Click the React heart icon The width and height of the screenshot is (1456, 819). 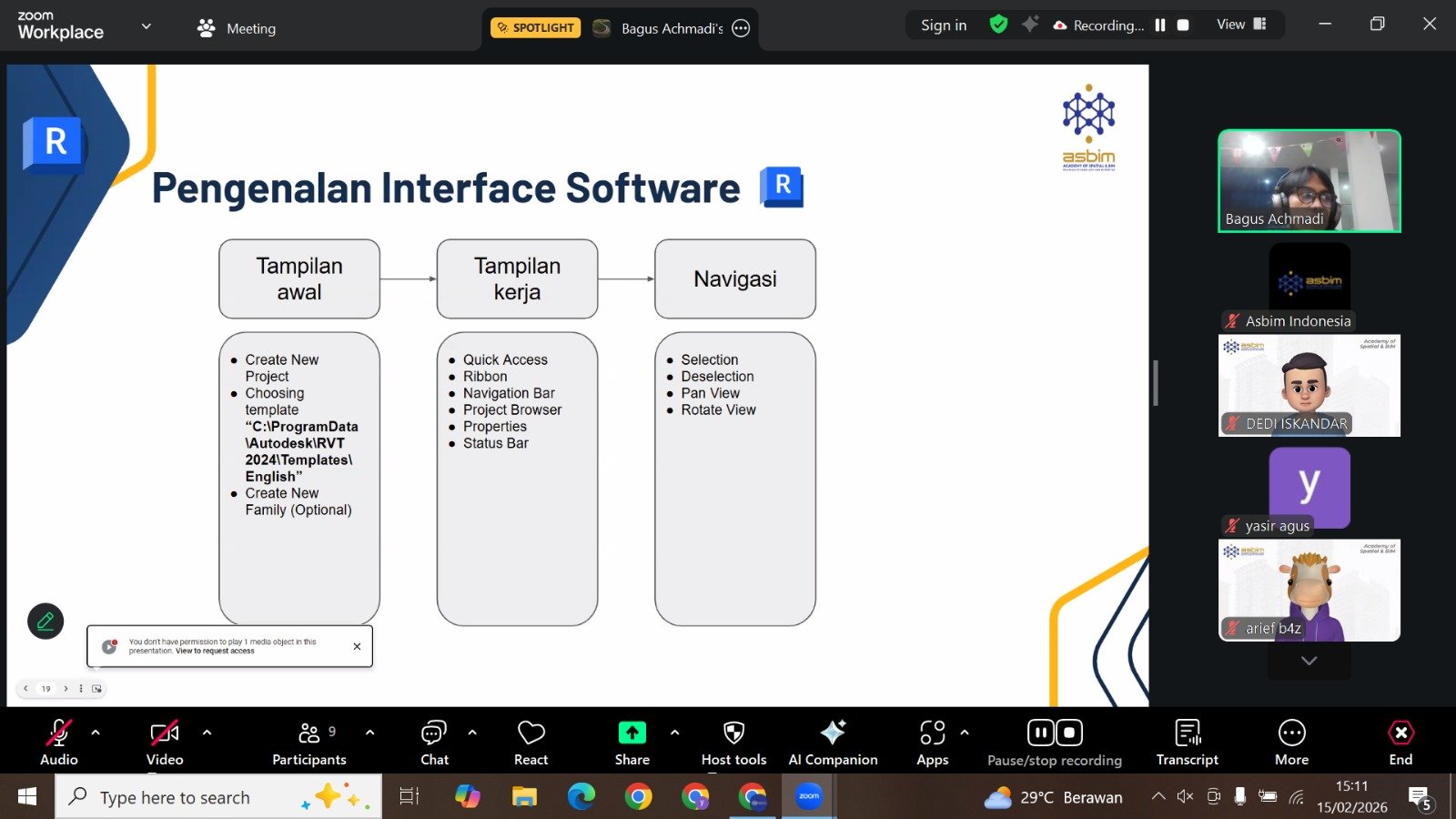tap(531, 742)
